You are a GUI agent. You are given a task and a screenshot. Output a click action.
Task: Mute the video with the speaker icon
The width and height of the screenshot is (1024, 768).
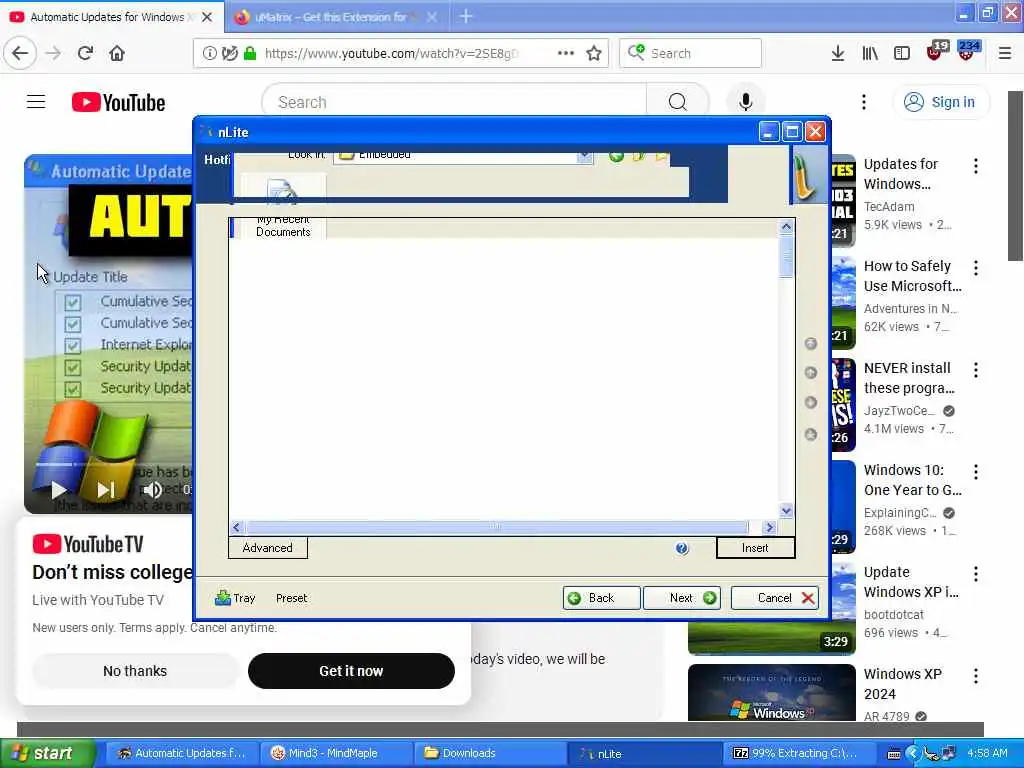point(152,489)
